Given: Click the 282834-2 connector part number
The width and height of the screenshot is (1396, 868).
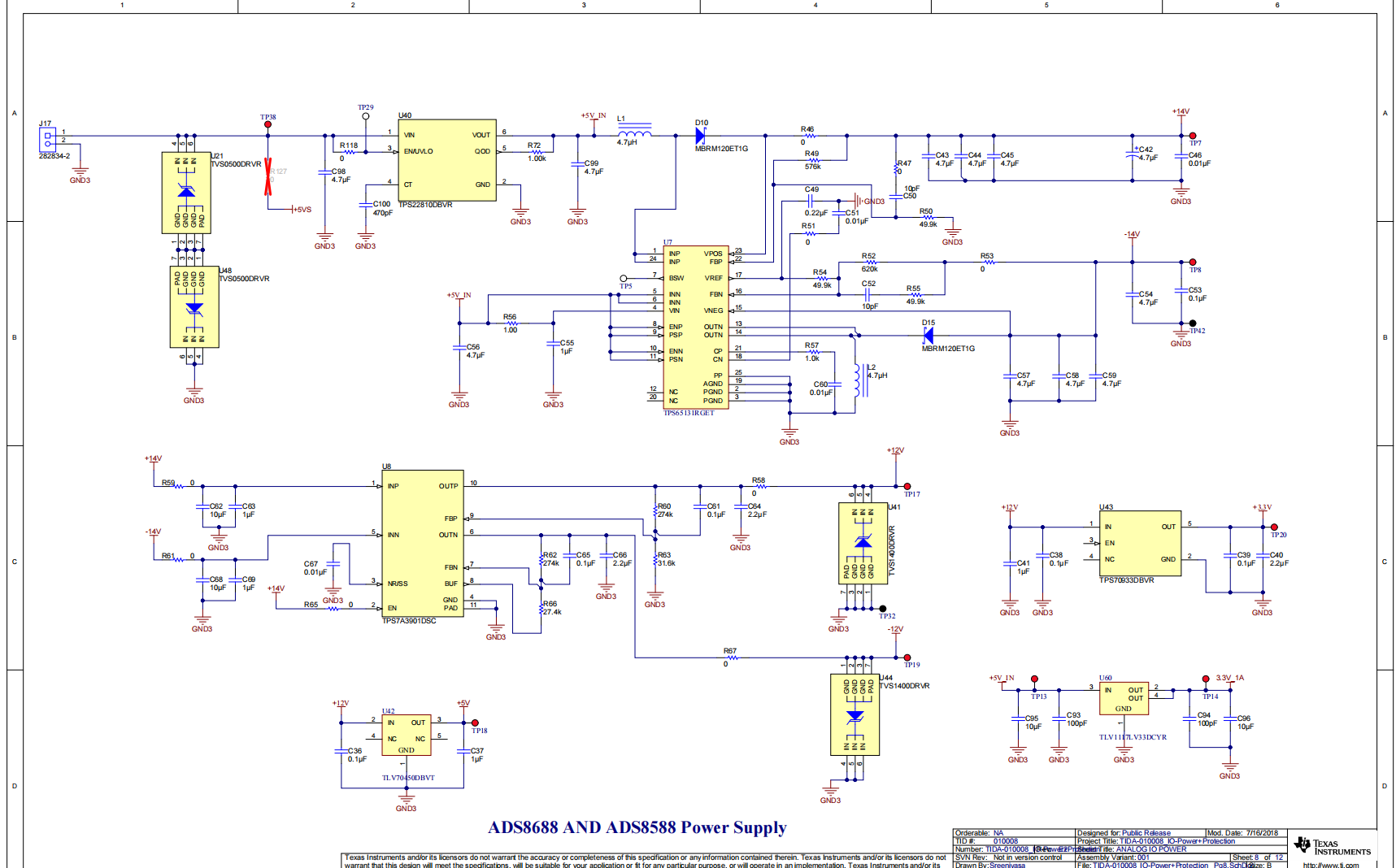Looking at the screenshot, I should (54, 156).
